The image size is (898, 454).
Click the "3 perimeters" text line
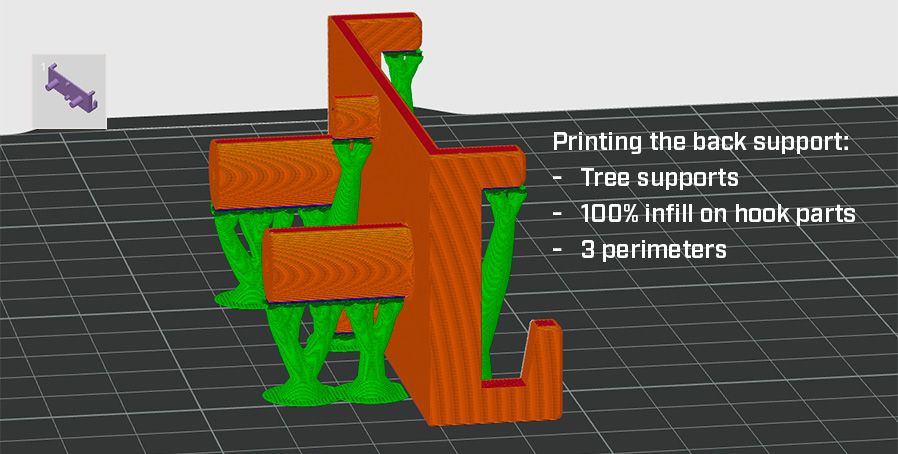(x=653, y=250)
